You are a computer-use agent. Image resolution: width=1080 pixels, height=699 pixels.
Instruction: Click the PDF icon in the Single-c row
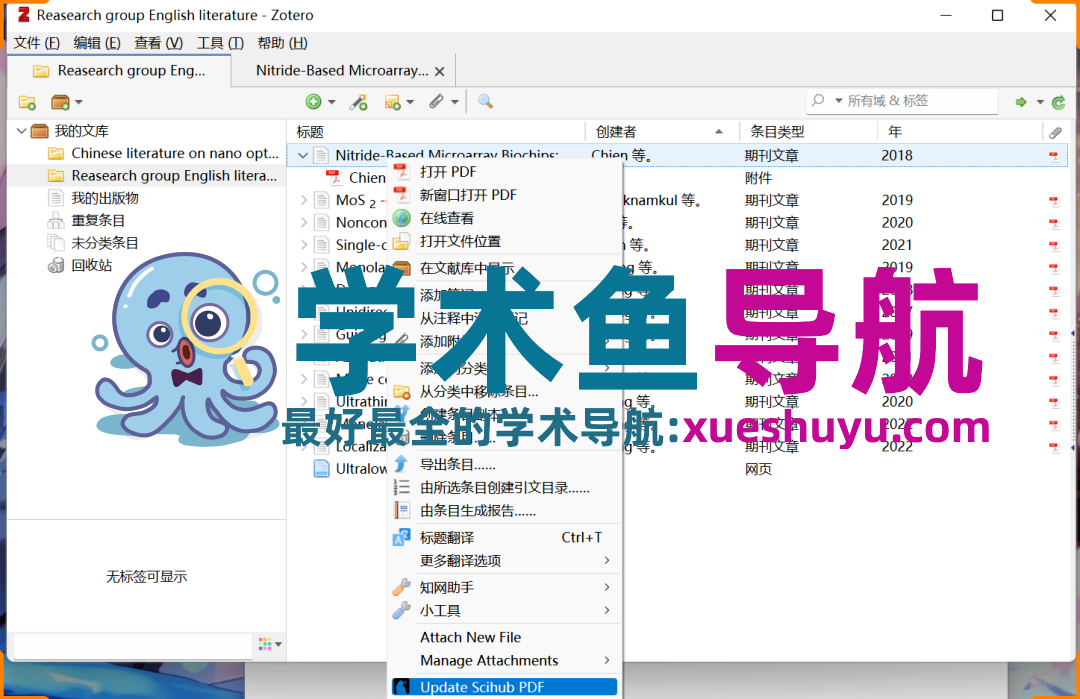(x=1054, y=246)
